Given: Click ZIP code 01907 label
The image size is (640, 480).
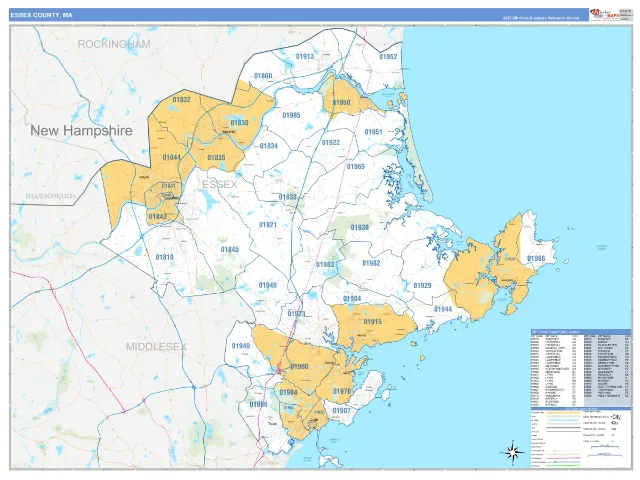Looking at the screenshot, I should 341,410.
